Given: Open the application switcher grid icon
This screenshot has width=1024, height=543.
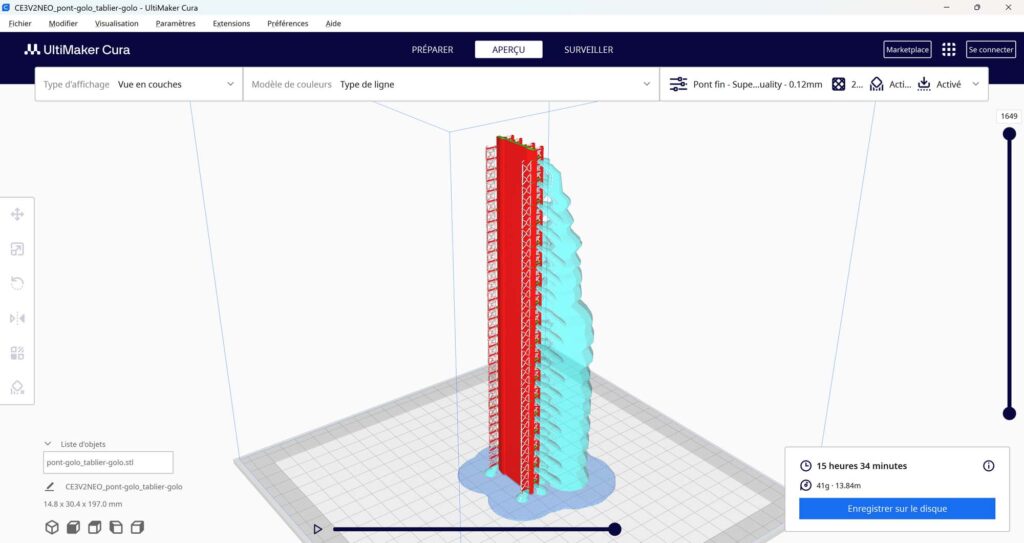Looking at the screenshot, I should click(948, 49).
